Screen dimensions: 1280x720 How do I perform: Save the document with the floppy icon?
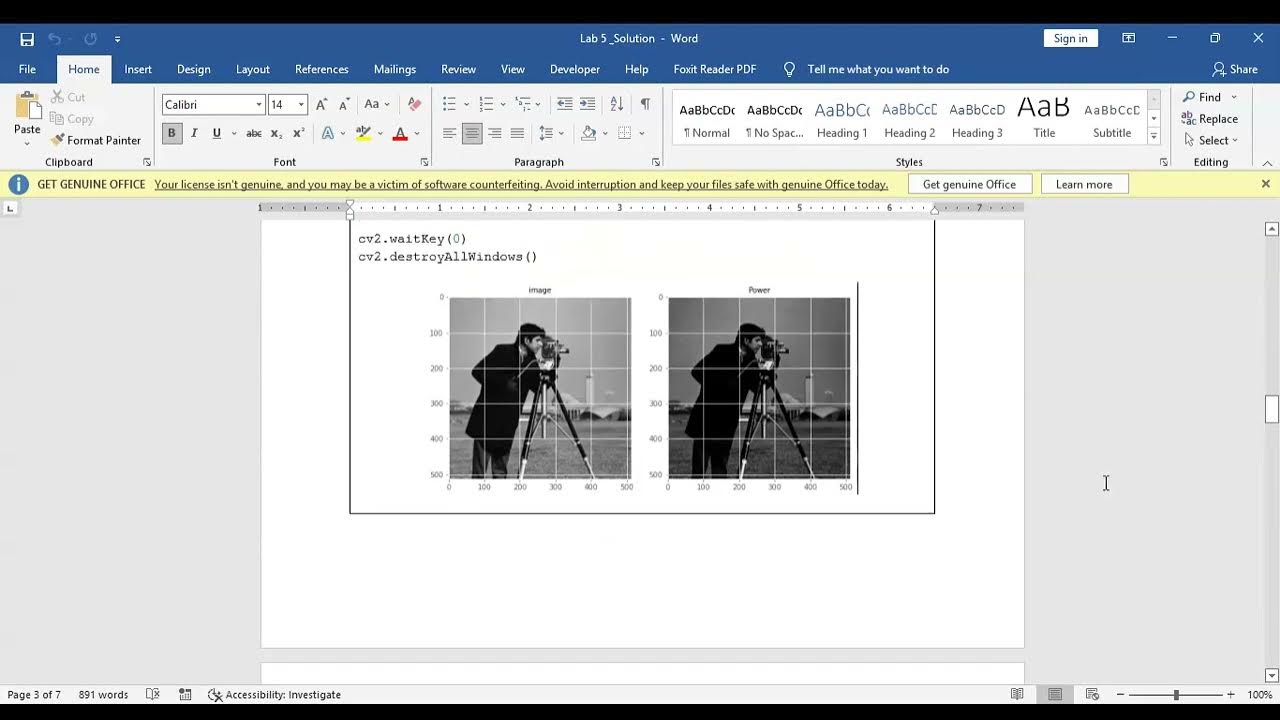(x=27, y=39)
